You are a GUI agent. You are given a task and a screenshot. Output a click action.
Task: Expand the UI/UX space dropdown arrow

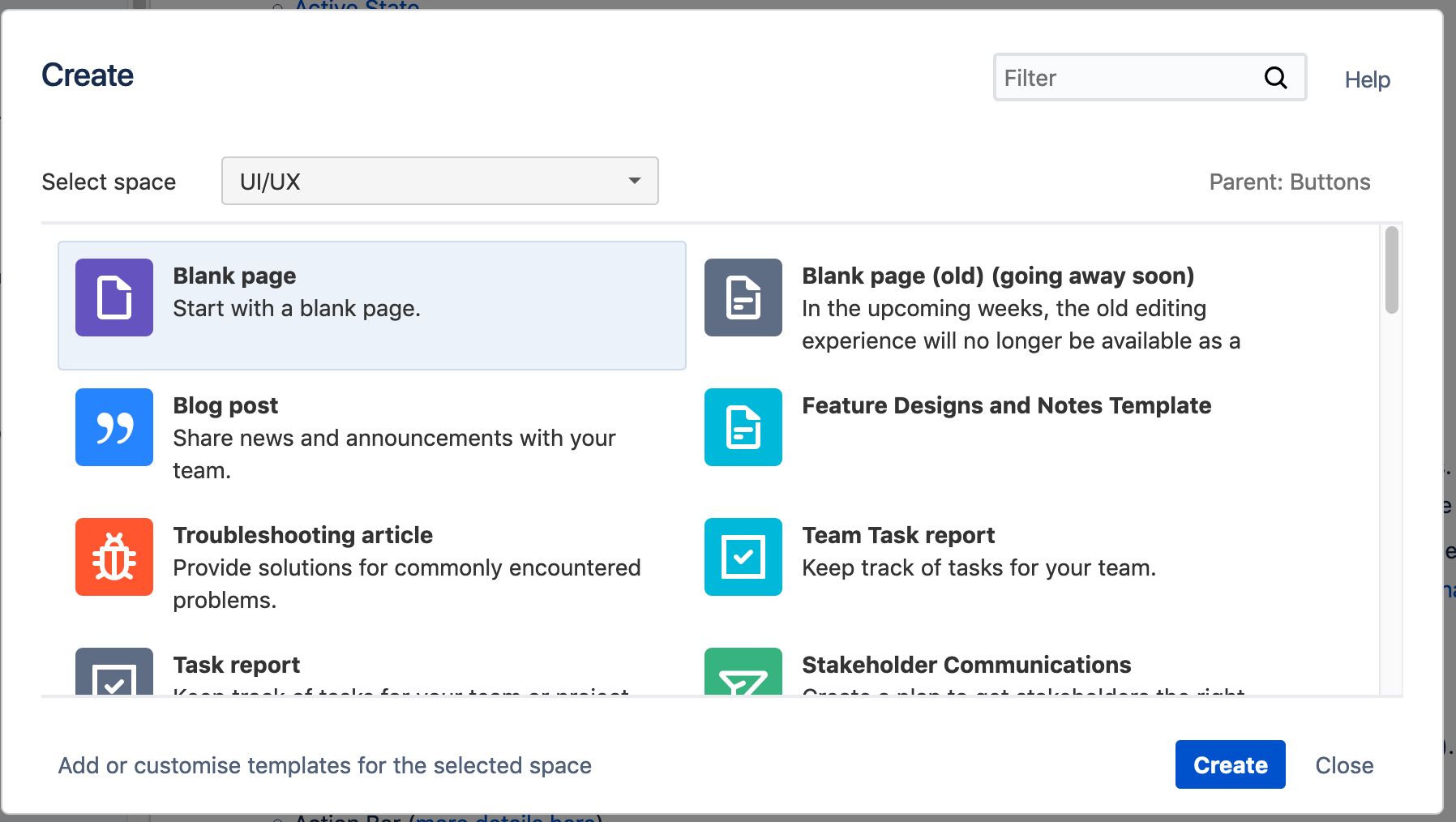pos(635,181)
